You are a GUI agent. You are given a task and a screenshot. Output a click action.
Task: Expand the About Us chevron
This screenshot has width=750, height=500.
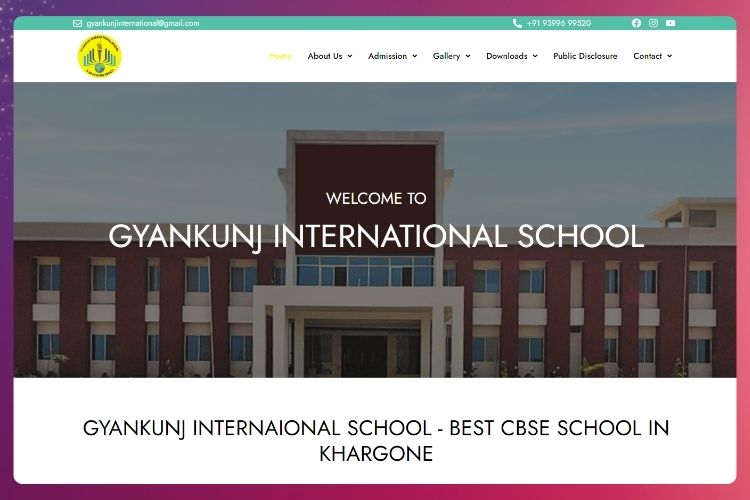pos(350,56)
